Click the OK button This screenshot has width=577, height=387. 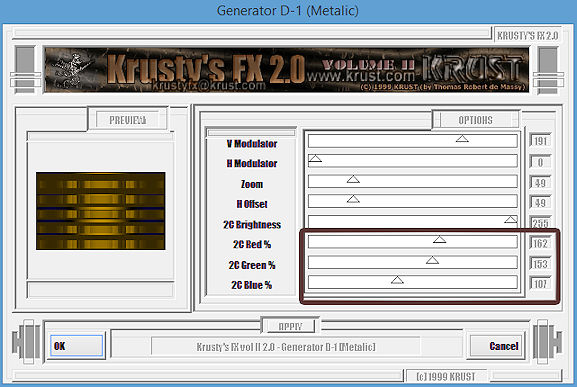[x=77, y=345]
